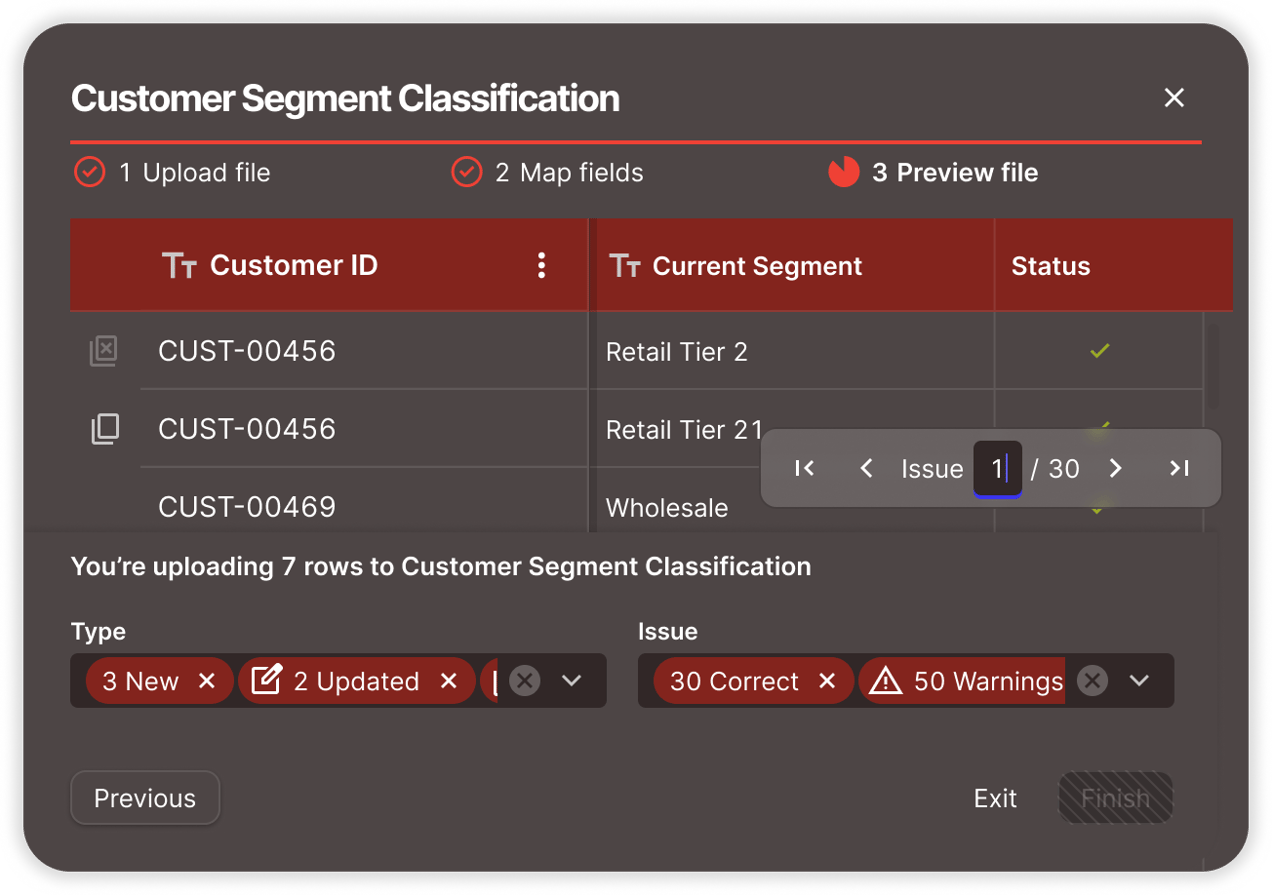This screenshot has height=895, width=1272.
Task: Click the issue number input field
Action: pyautogui.click(x=997, y=468)
